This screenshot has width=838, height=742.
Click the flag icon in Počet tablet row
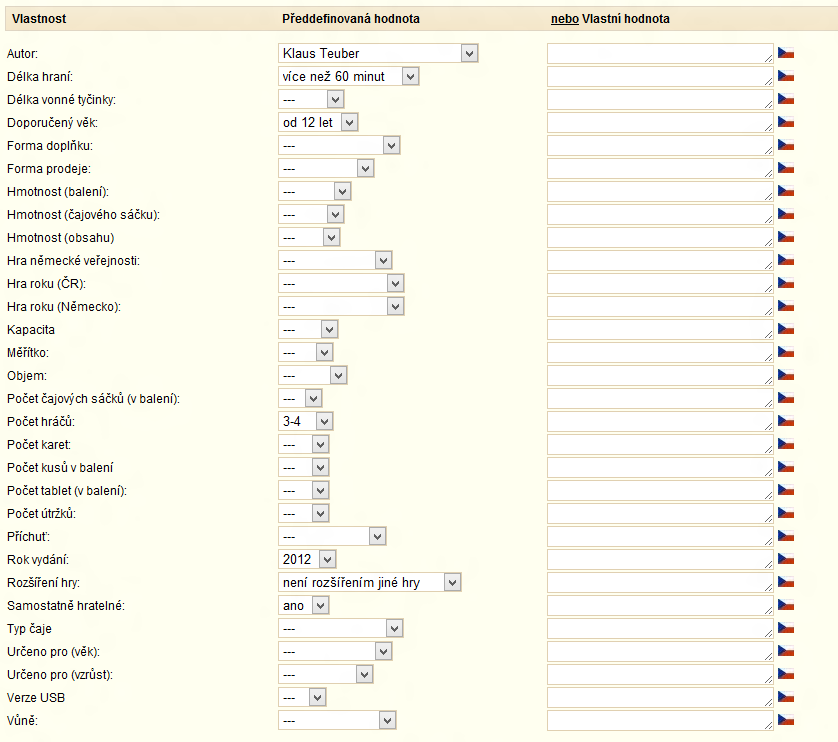[x=786, y=490]
